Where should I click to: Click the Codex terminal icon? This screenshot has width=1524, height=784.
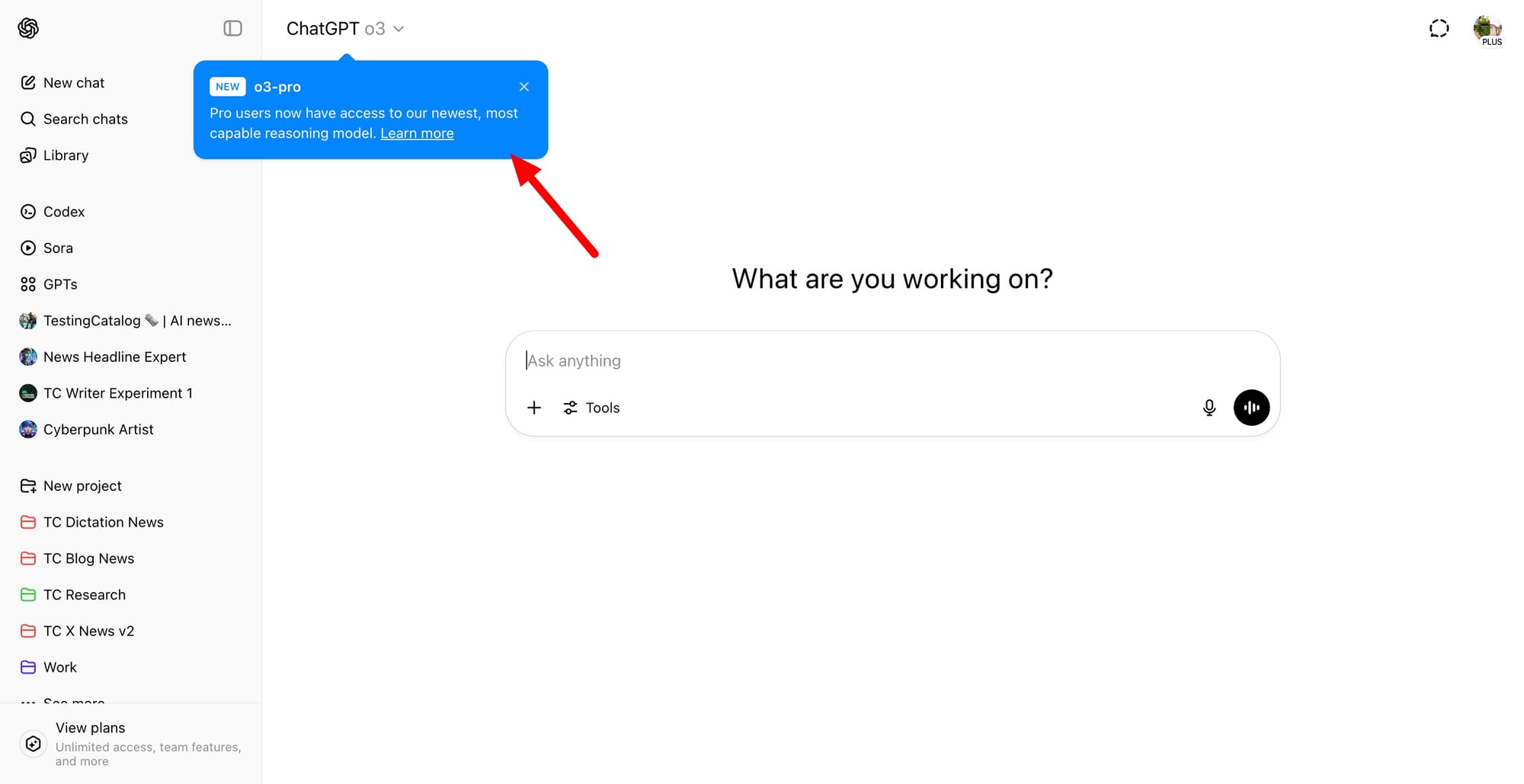tap(28, 212)
